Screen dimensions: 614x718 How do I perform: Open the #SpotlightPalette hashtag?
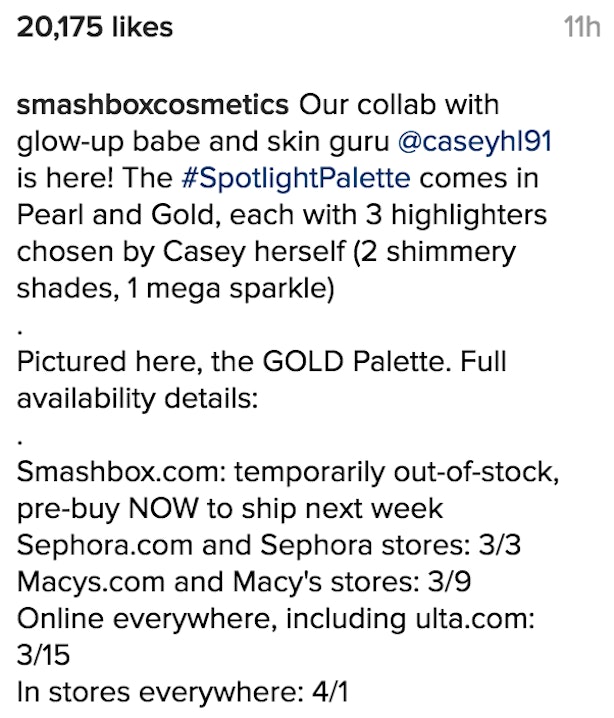pos(296,179)
